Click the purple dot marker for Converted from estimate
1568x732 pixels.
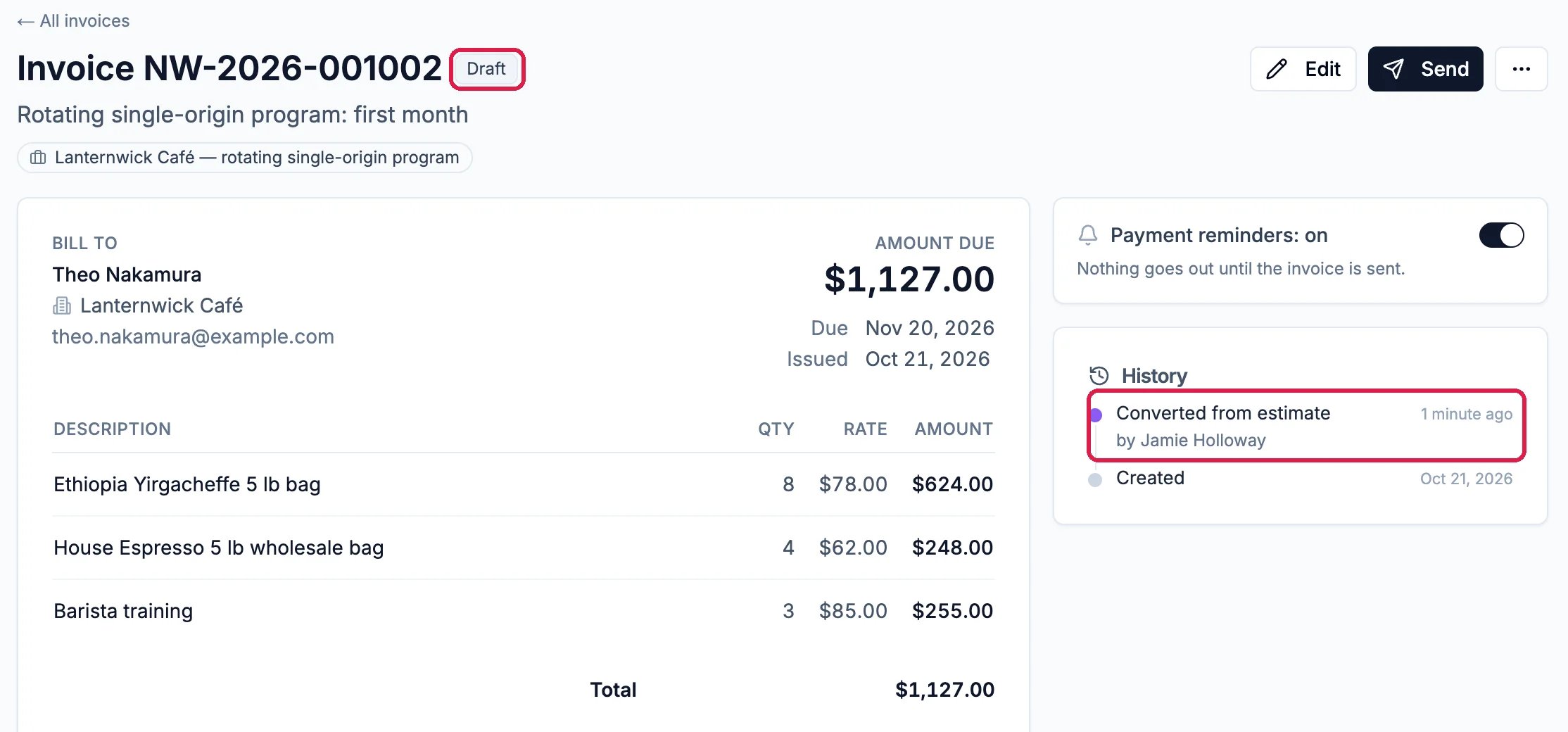pyautogui.click(x=1095, y=415)
